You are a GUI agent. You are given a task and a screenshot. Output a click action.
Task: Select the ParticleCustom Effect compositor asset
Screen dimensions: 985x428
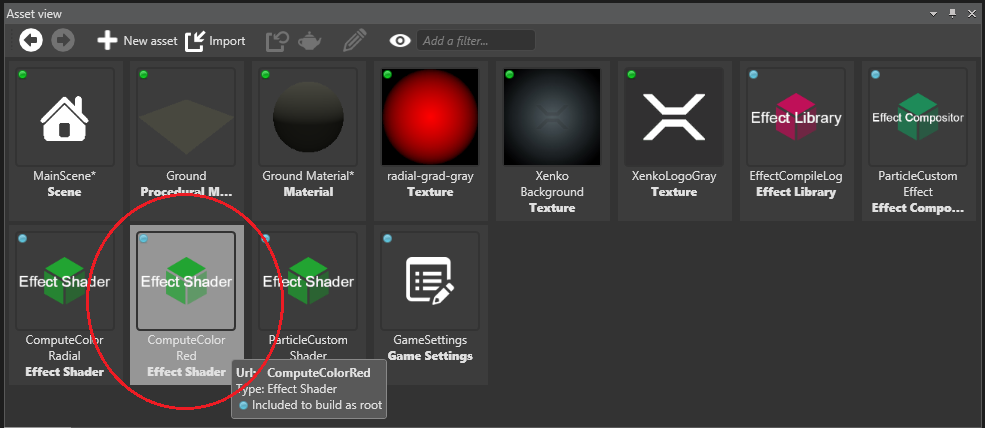pos(918,118)
